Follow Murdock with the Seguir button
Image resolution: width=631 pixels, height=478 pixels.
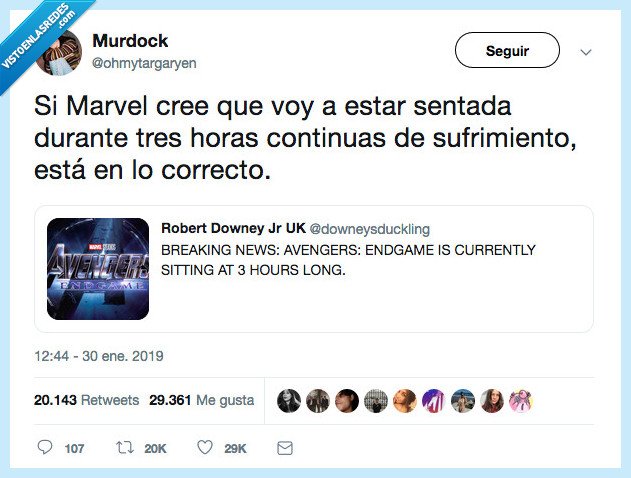(x=507, y=50)
